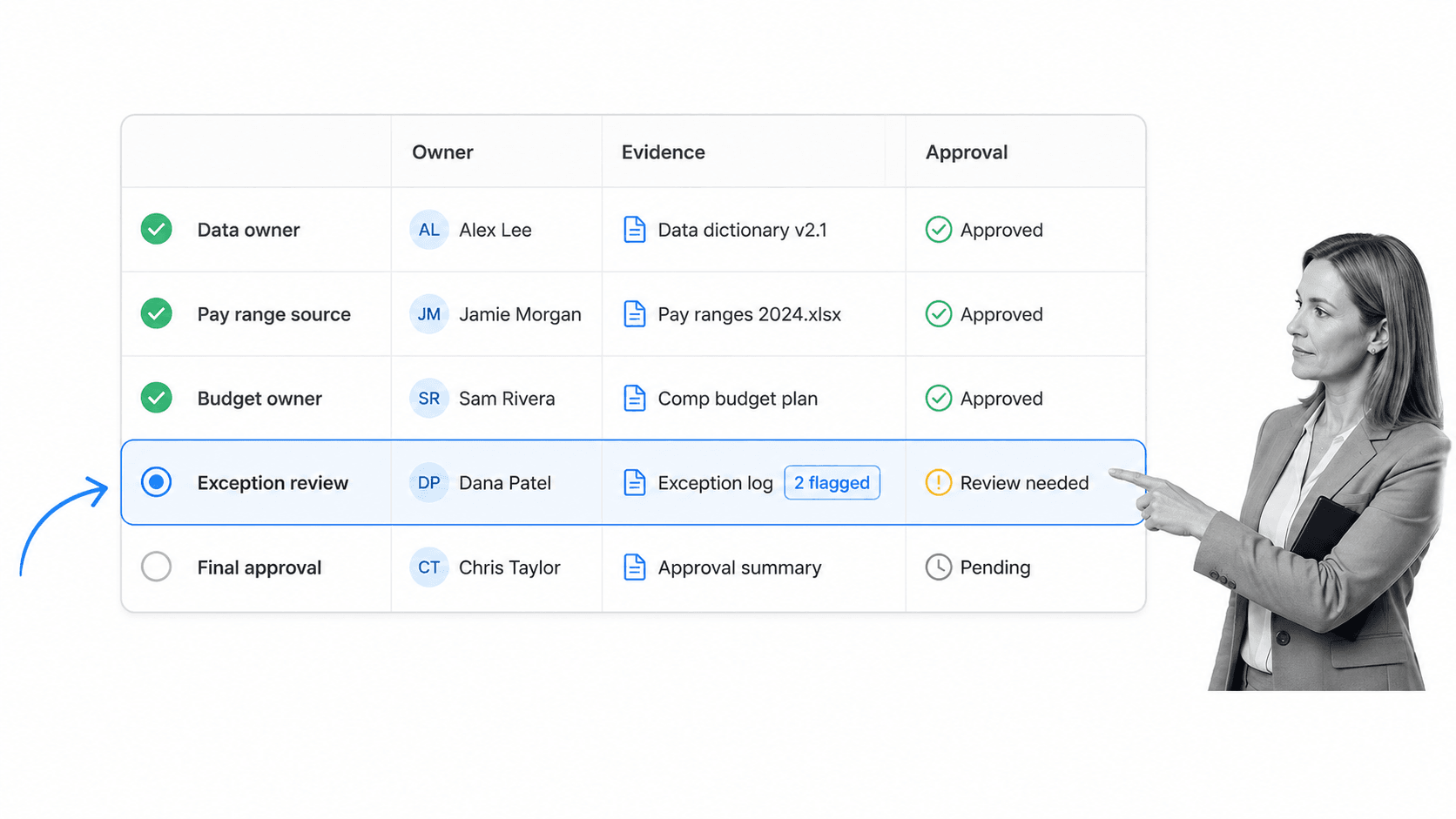Select the Final approval empty radio circle
Image resolution: width=1456 pixels, height=819 pixels.
point(157,567)
